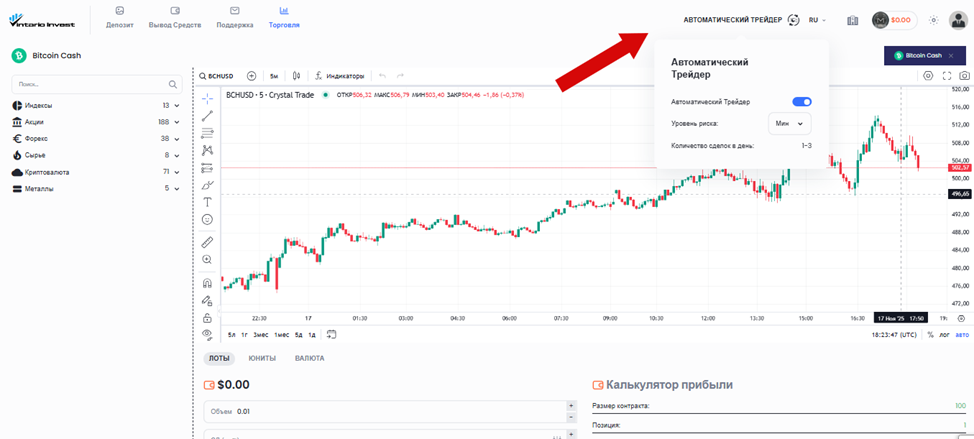Screen dimensions: 974x439
Task: Click the АВТОМАТИЧЕСКИЙ ТРЕЙДЕР header button
Action: pyautogui.click(x=741, y=20)
